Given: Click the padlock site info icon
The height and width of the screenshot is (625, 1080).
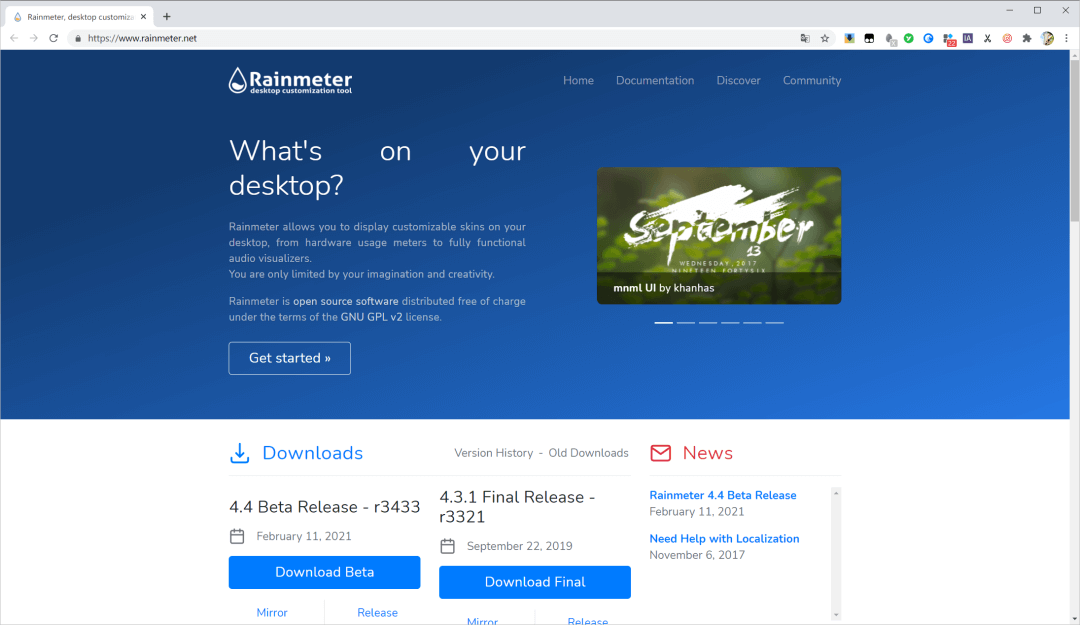Looking at the screenshot, I should [78, 39].
